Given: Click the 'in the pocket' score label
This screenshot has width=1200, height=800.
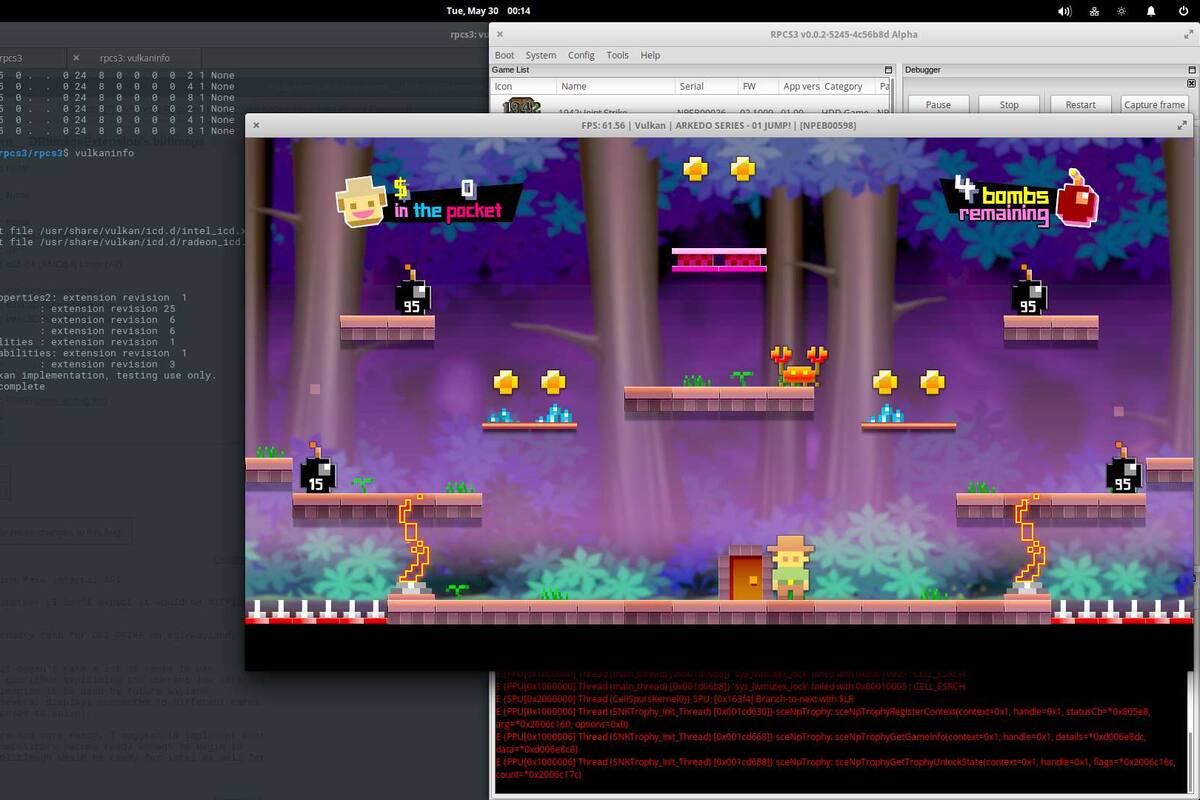Looking at the screenshot, I should click(446, 211).
